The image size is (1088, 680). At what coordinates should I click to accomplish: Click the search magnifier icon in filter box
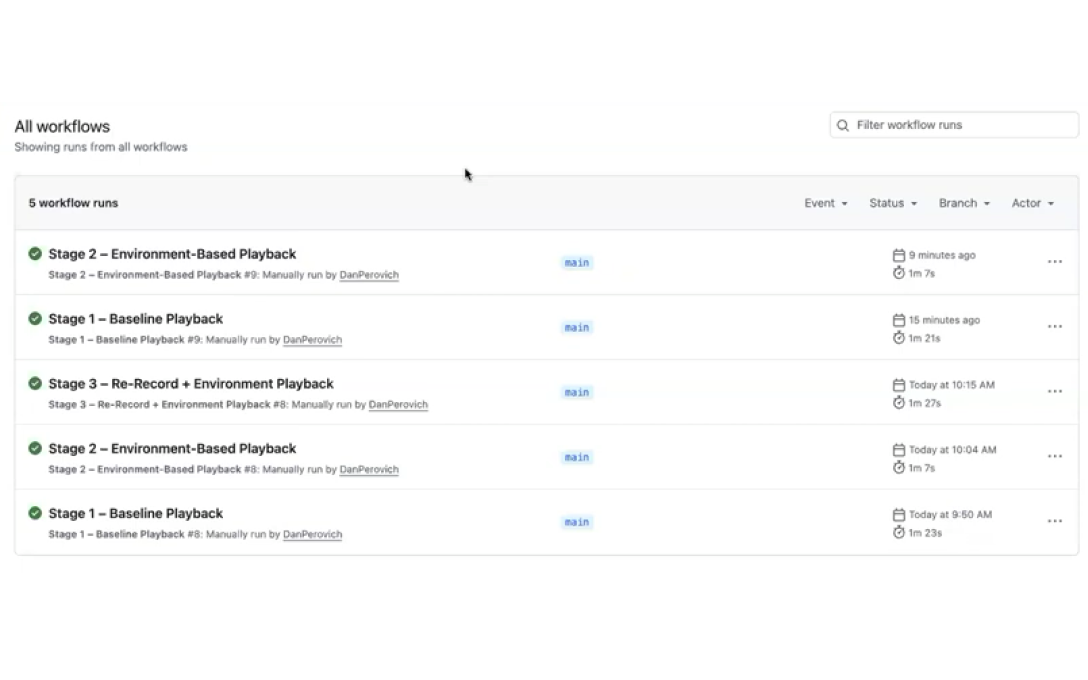click(x=842, y=125)
